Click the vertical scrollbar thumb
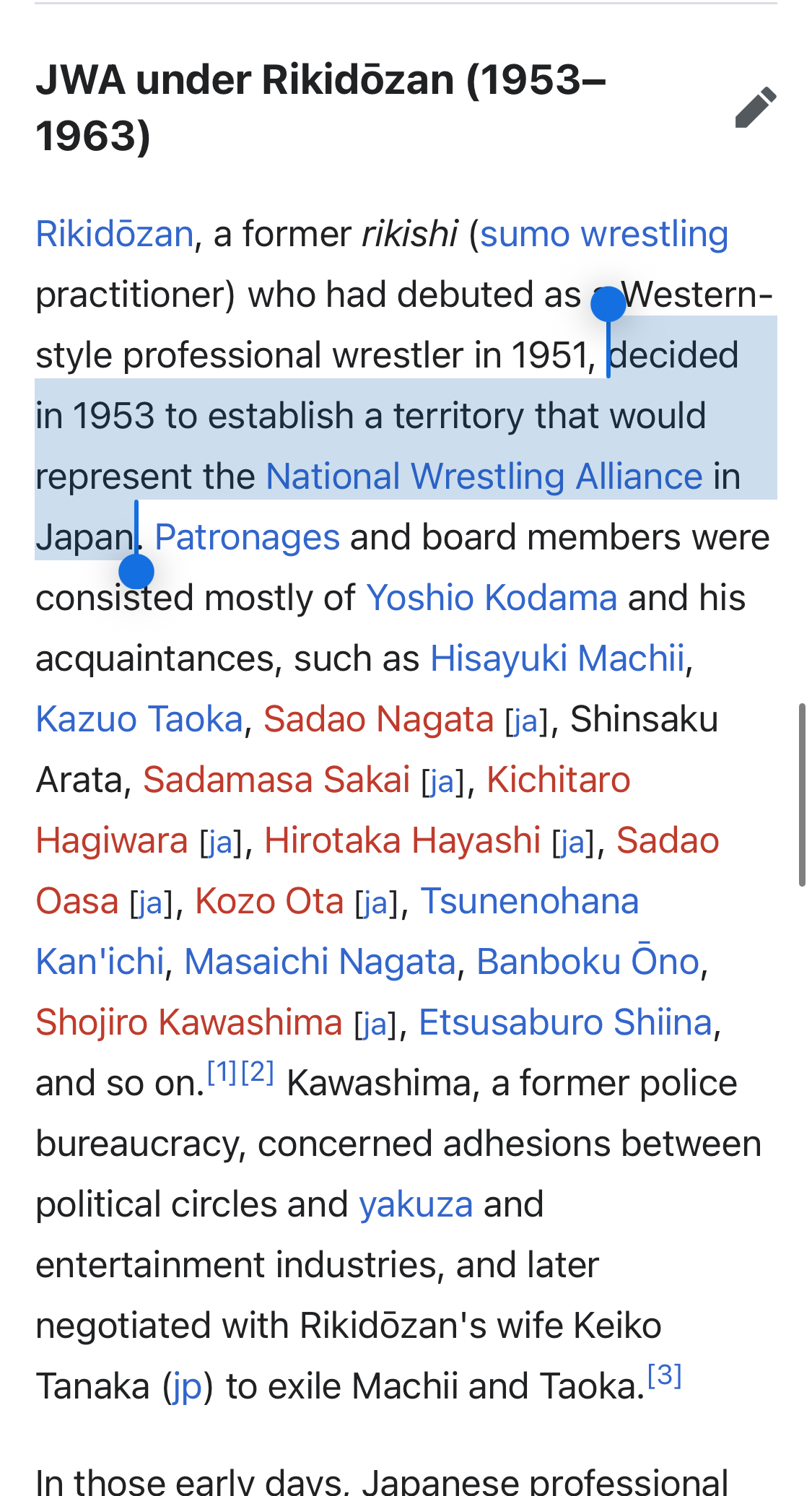Image resolution: width=812 pixels, height=1496 pixels. pos(802,794)
